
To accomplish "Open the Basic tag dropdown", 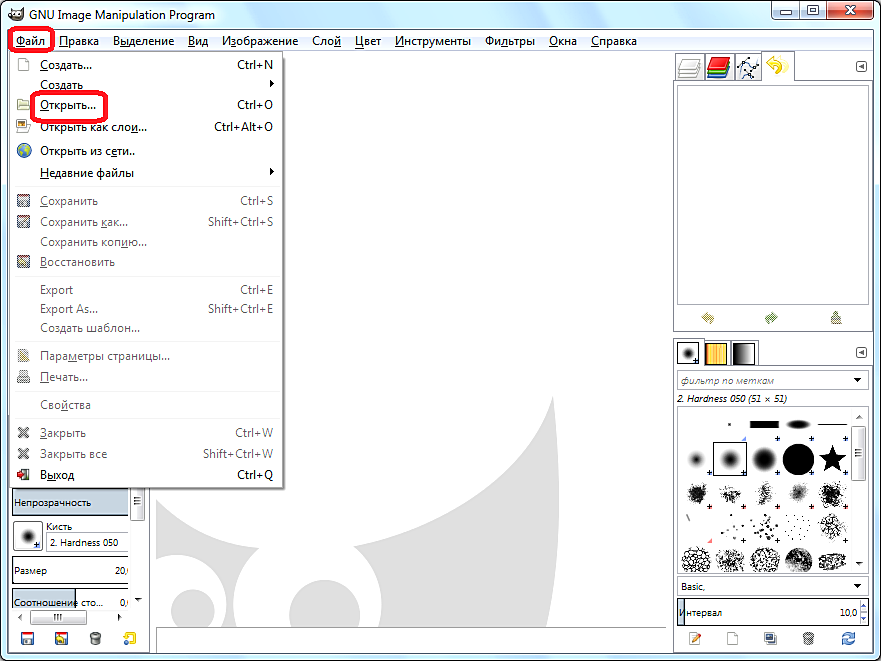I will click(x=859, y=586).
